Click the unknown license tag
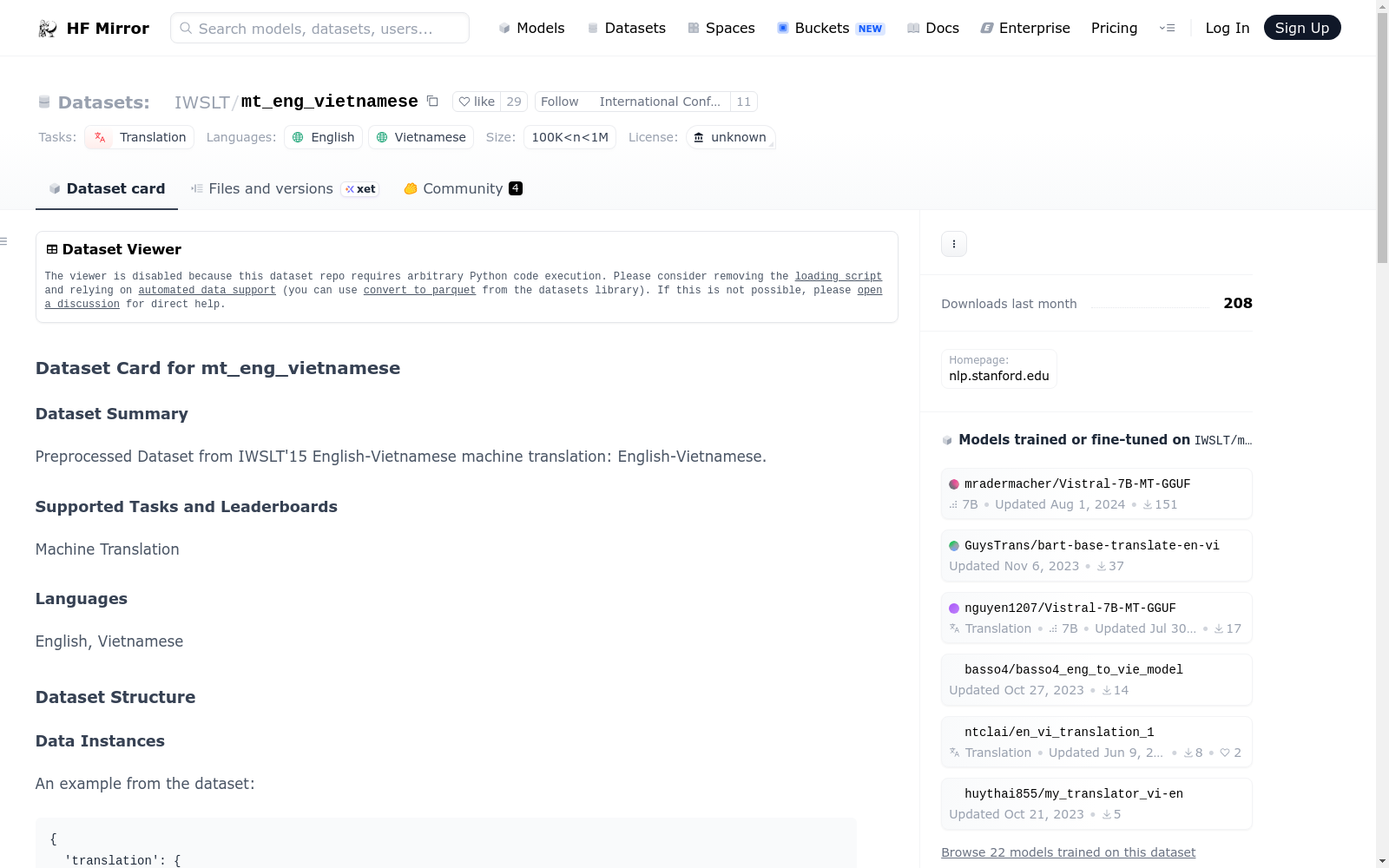Image resolution: width=1389 pixels, height=868 pixels. pos(730,137)
